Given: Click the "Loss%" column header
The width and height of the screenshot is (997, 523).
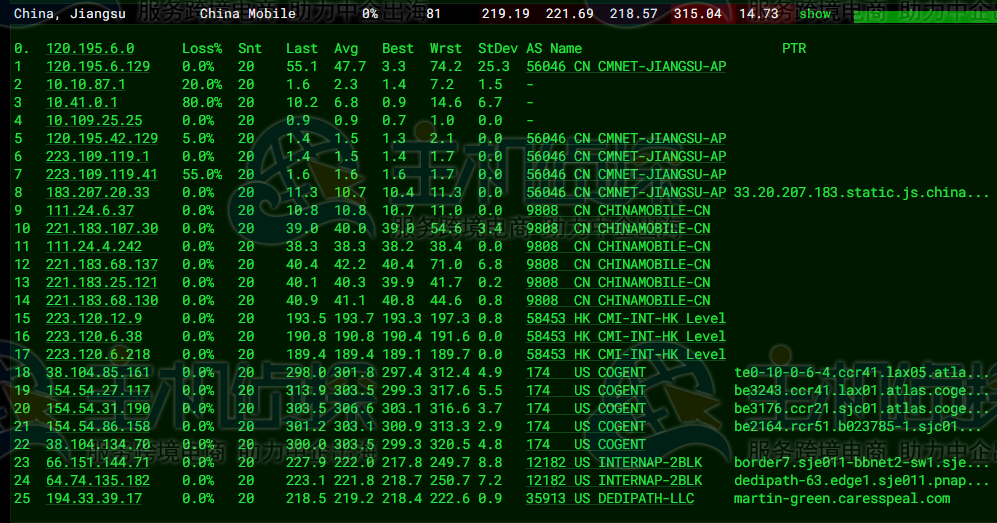Looking at the screenshot, I should (x=202, y=48).
